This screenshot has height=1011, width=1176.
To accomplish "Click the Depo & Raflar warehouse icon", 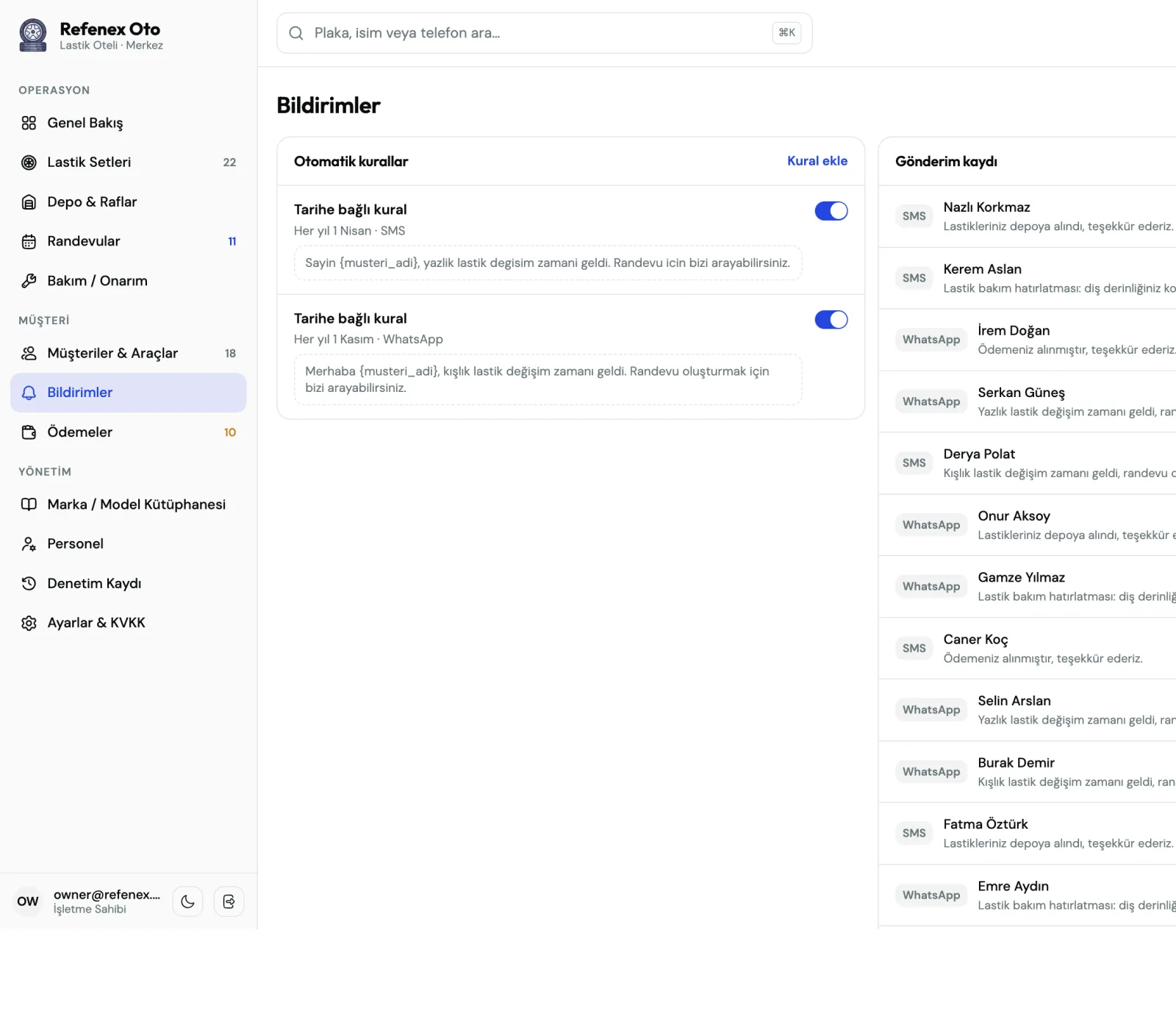I will (x=29, y=202).
